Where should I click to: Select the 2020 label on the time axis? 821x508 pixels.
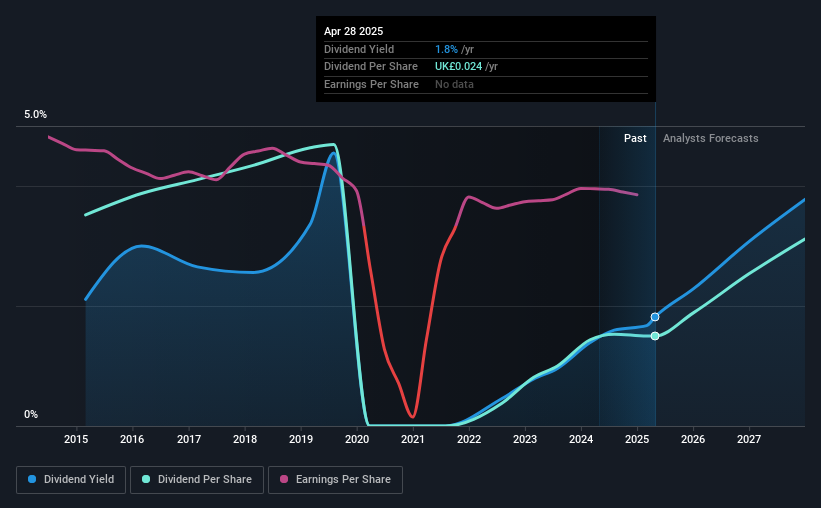pos(357,439)
